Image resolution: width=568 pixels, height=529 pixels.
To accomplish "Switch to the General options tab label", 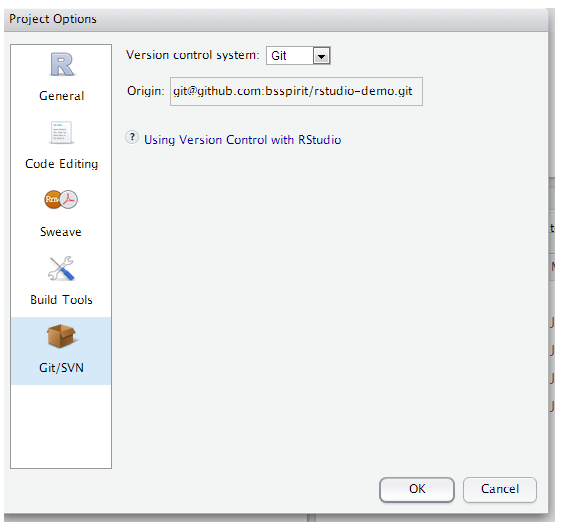I will (x=62, y=96).
